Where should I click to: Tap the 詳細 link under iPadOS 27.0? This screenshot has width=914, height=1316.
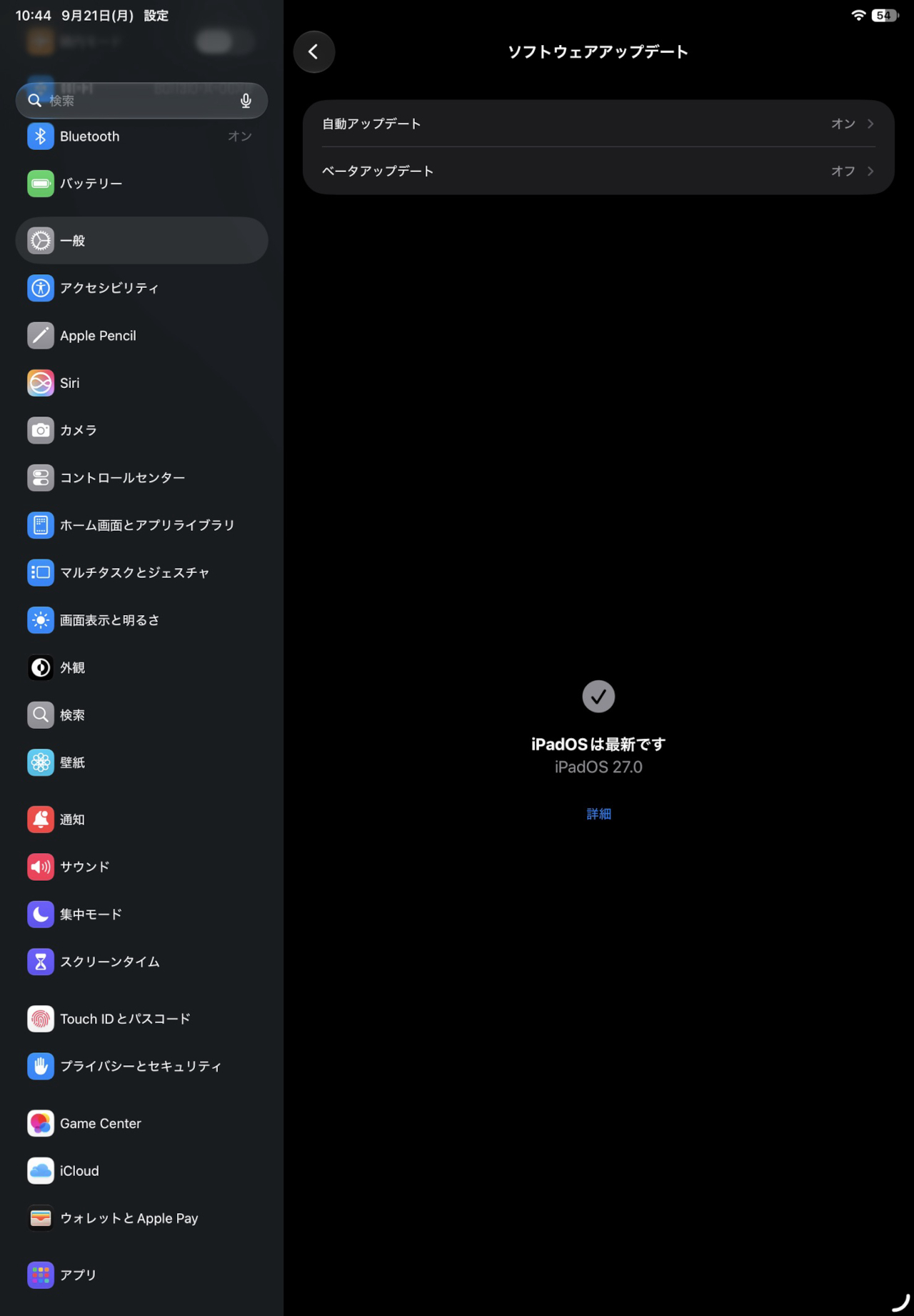(x=598, y=814)
